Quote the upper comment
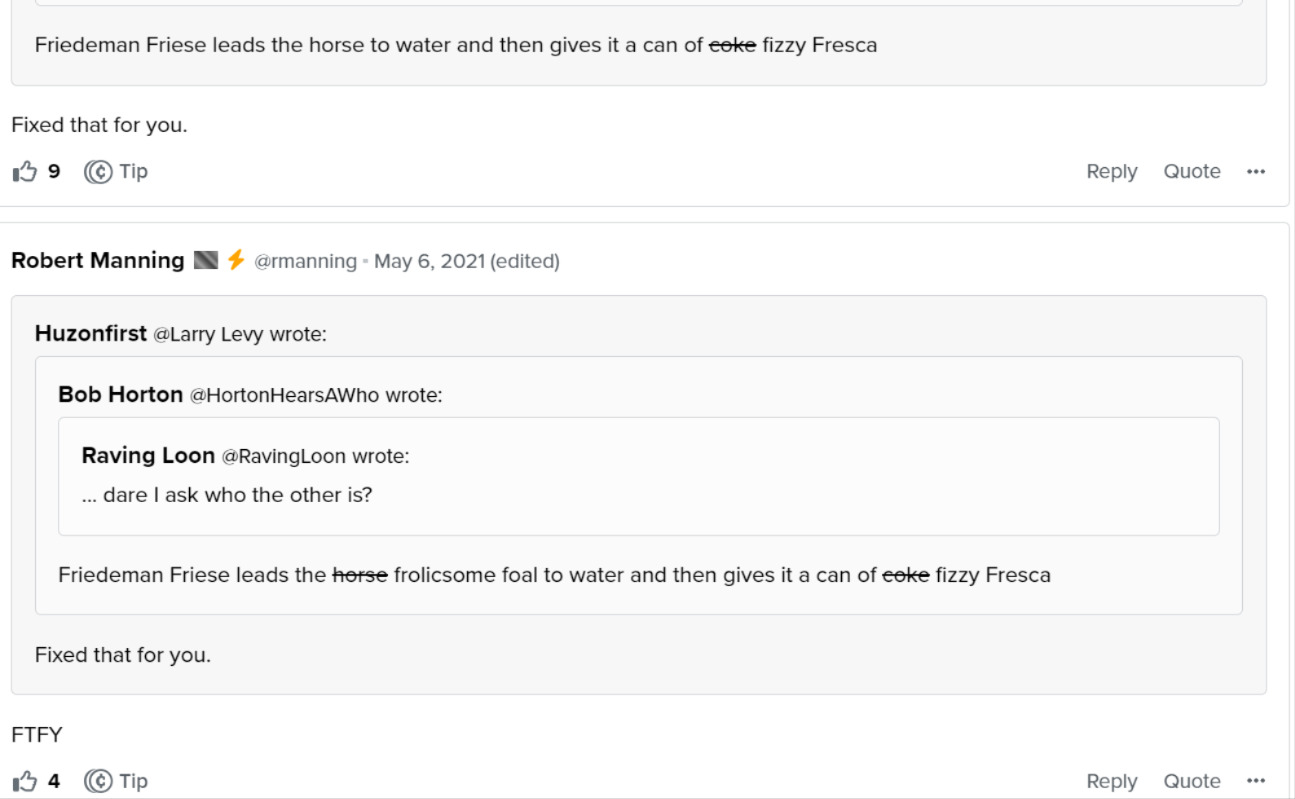Image resolution: width=1295 pixels, height=799 pixels. coord(1192,172)
